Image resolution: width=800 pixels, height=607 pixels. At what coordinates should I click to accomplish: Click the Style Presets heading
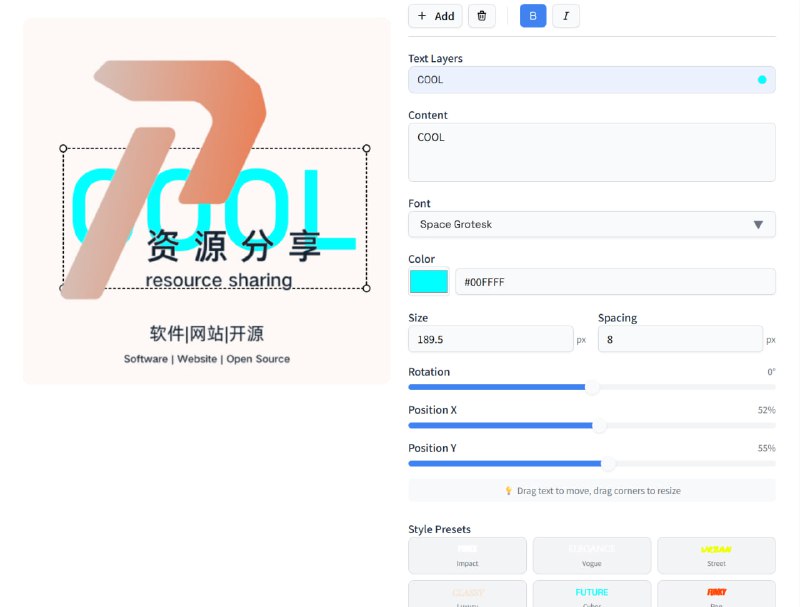tap(439, 529)
